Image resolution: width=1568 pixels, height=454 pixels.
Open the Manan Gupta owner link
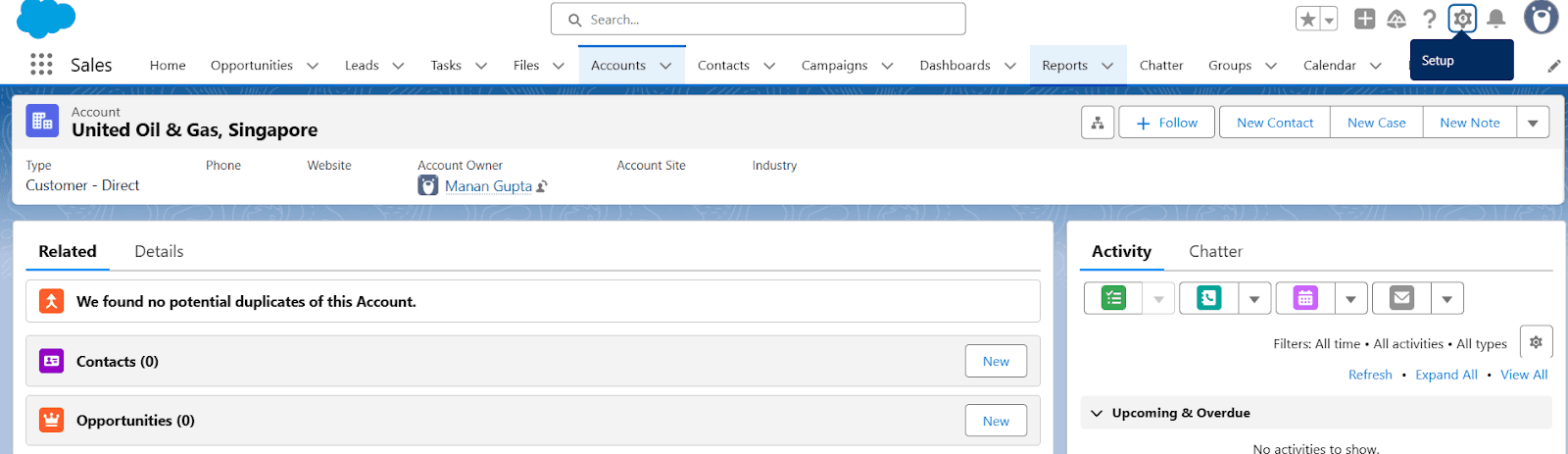tap(488, 186)
